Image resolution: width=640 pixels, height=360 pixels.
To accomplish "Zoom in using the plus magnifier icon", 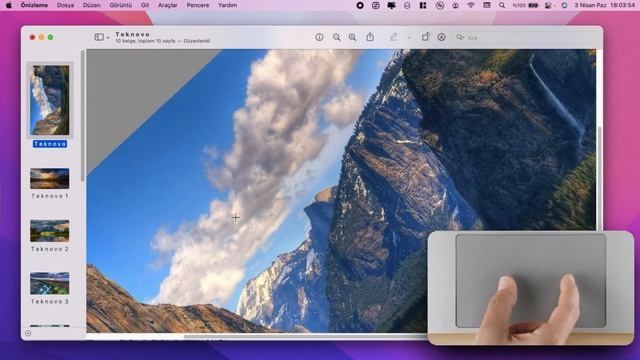I will coord(352,37).
